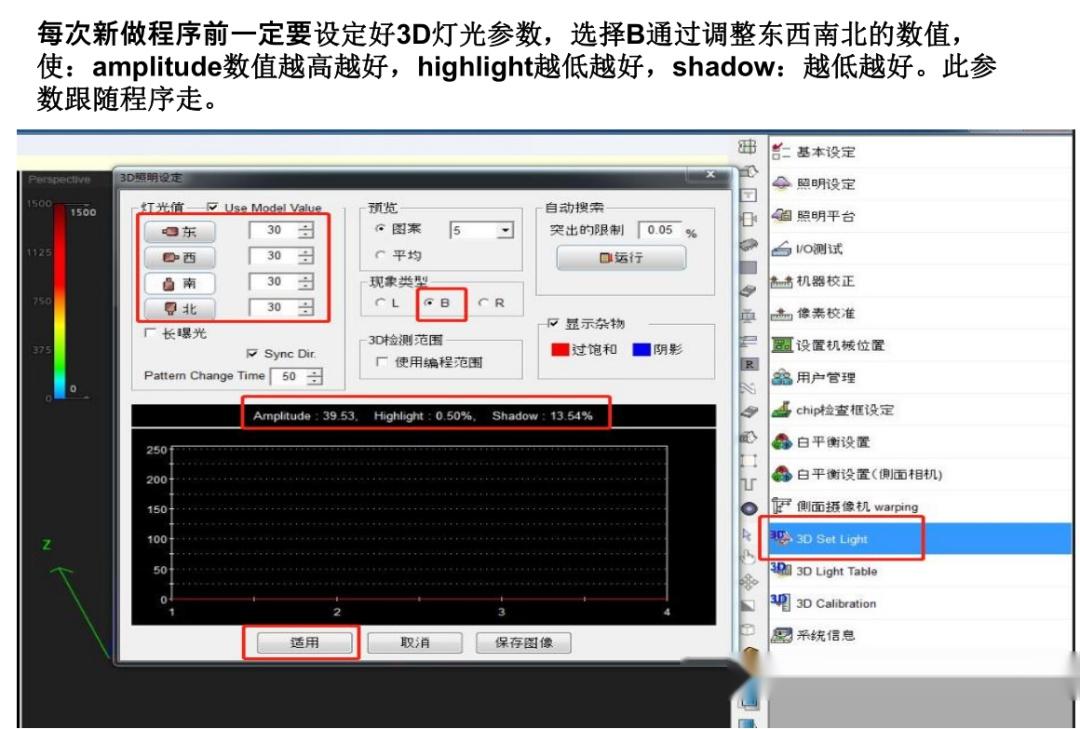
Task: Open the 机器校正 menu entry
Action: [x=921, y=281]
